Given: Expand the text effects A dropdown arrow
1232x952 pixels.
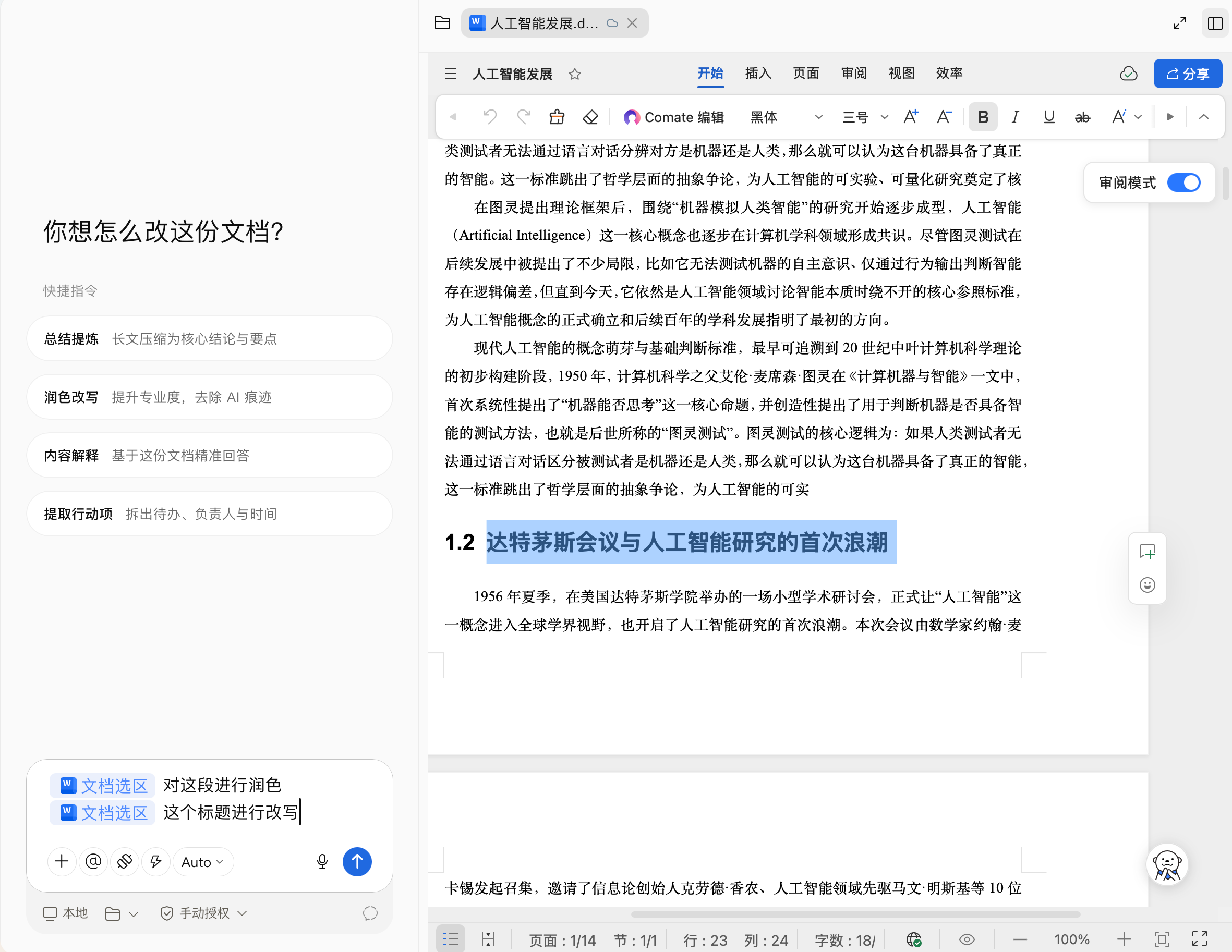Looking at the screenshot, I should (1138, 117).
